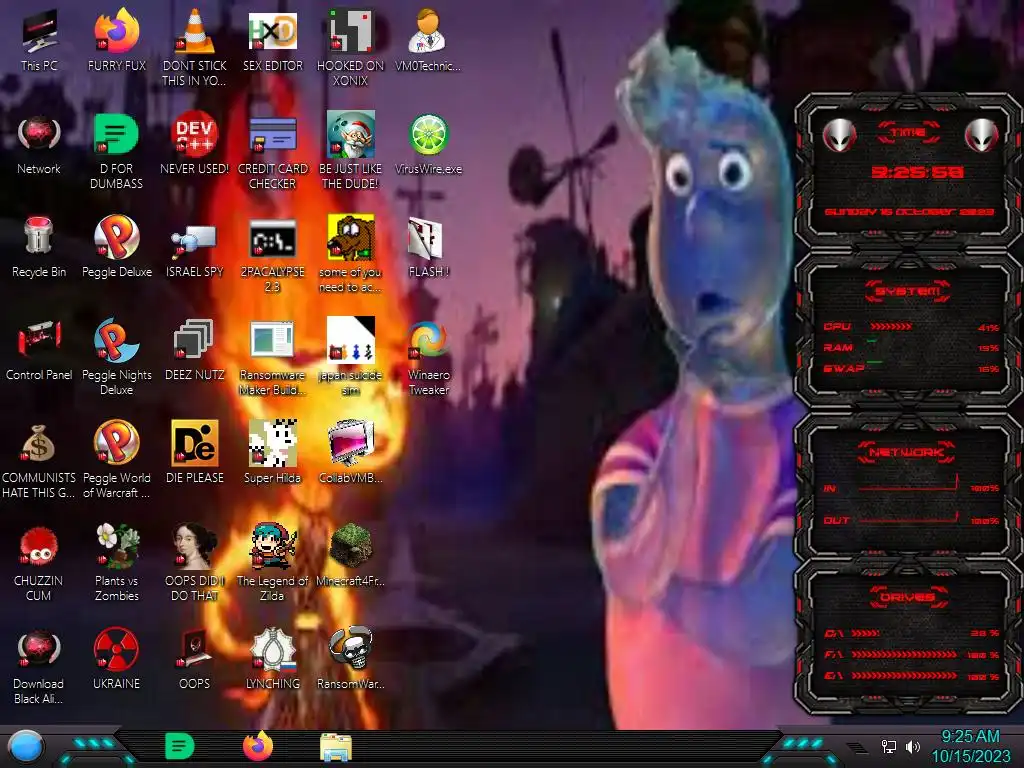
Task: Select the scooby dog 'some of you need' icon
Action: (x=351, y=238)
